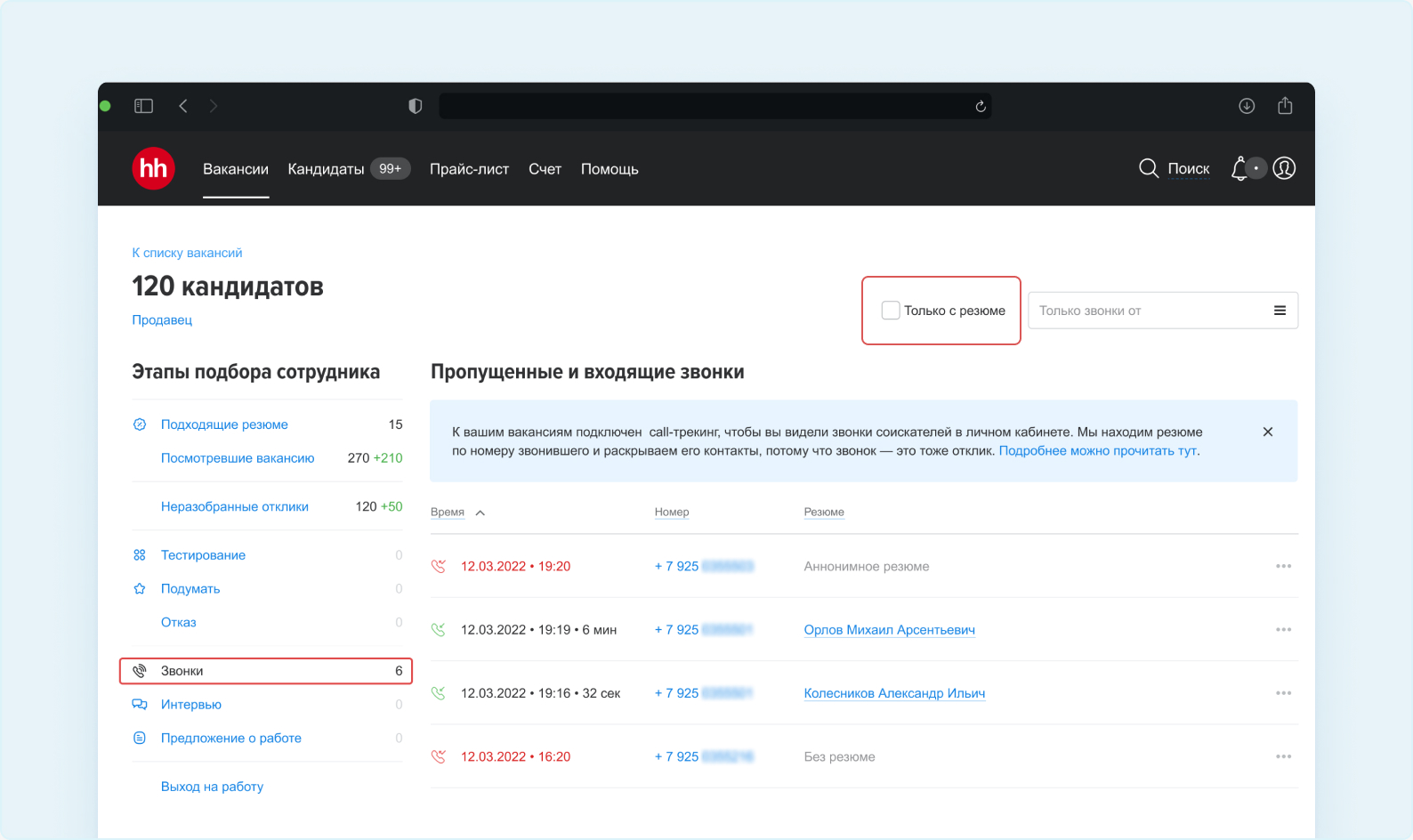Open Колесников Александр Ильич resume
This screenshot has height=840, width=1413.
click(894, 693)
